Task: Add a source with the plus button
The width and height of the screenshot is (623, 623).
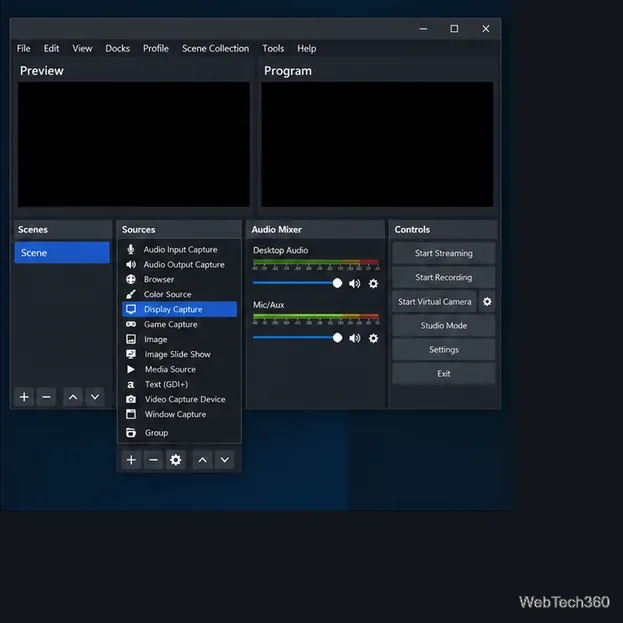Action: click(131, 460)
